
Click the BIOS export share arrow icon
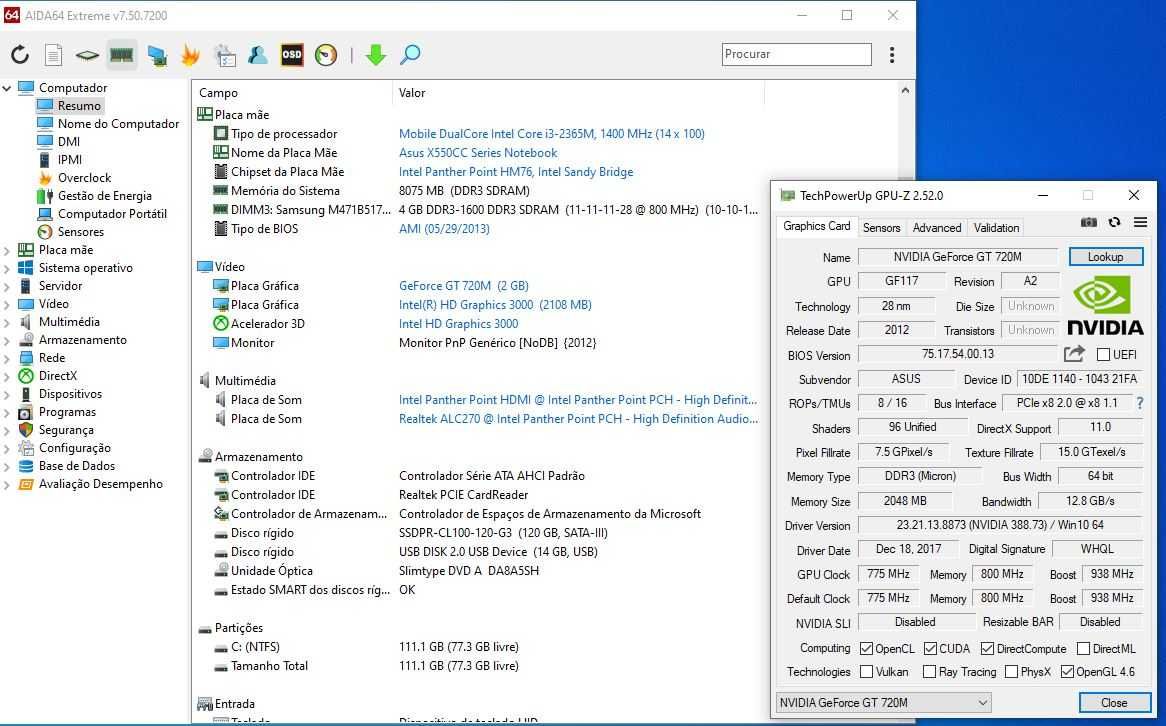(1074, 354)
